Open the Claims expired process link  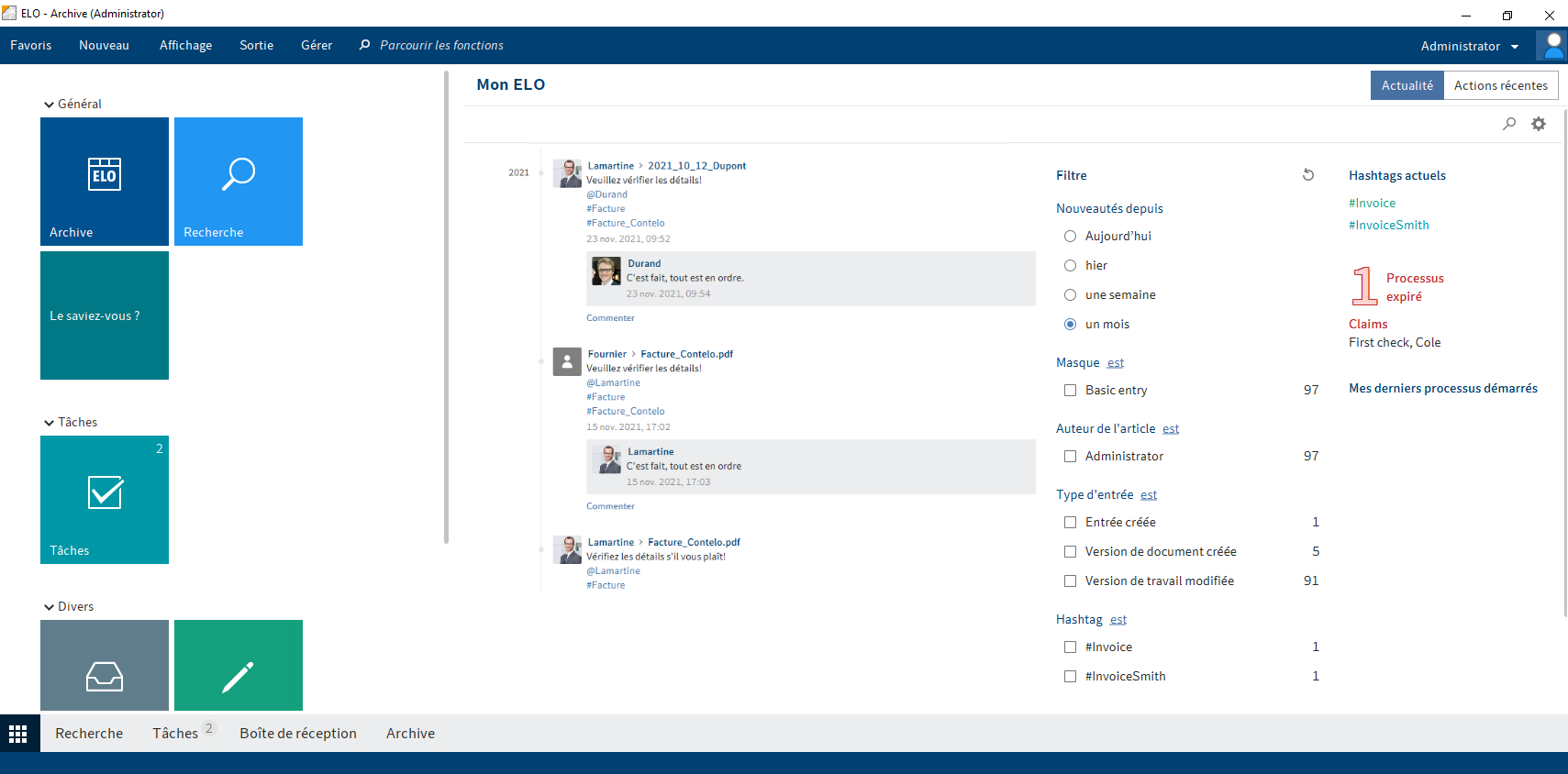(1368, 324)
